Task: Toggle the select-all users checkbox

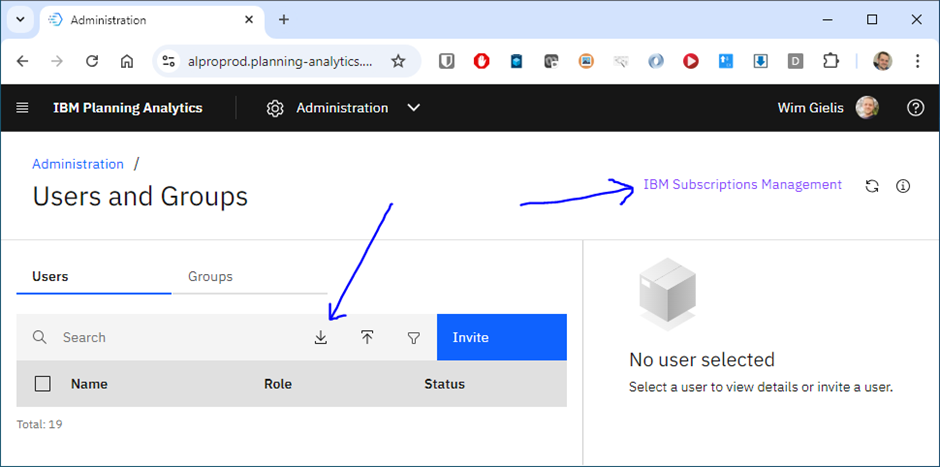Action: 43,384
